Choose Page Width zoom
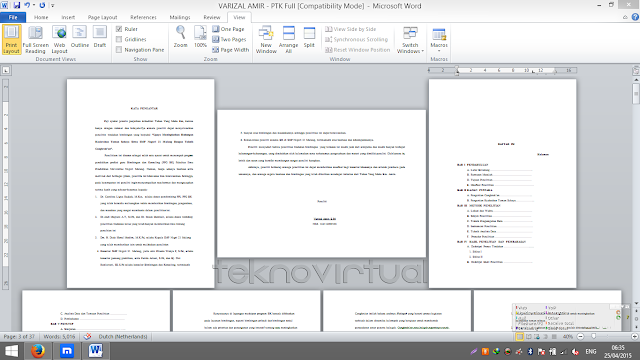 [231, 50]
